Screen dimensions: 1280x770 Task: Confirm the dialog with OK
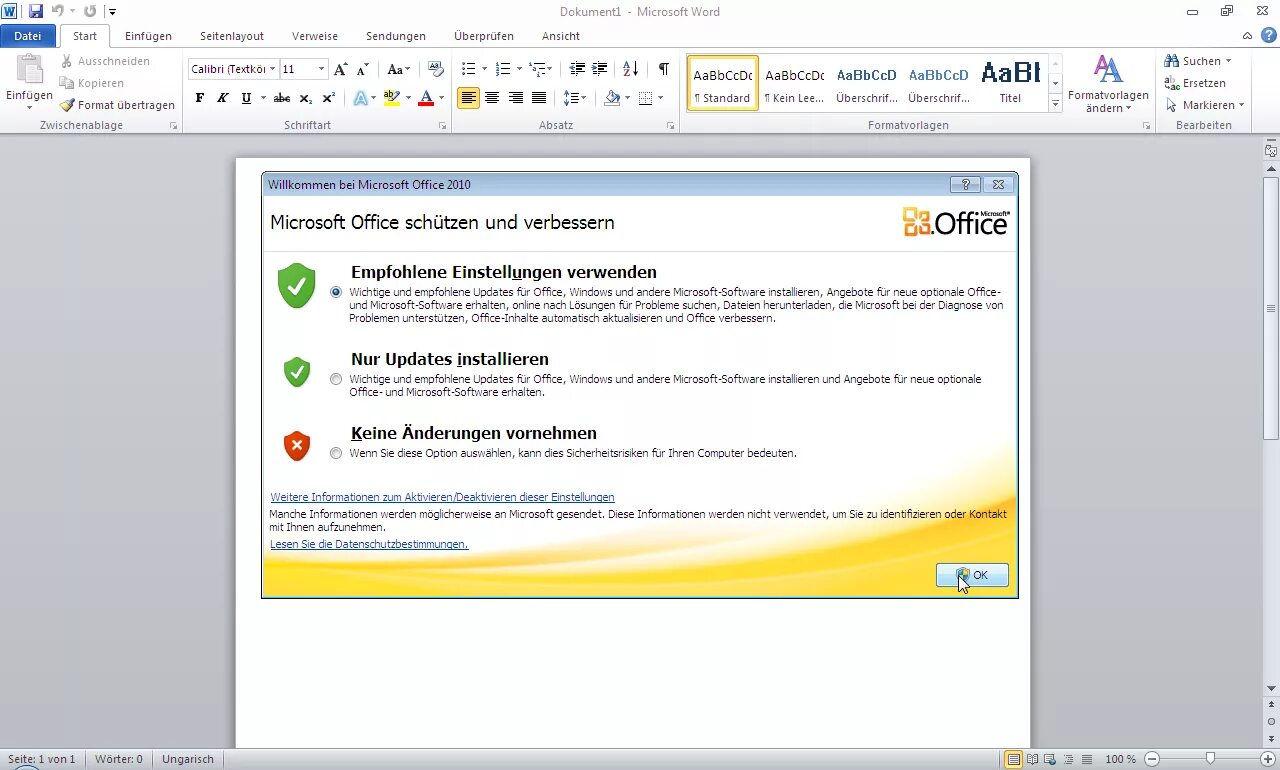coord(972,575)
